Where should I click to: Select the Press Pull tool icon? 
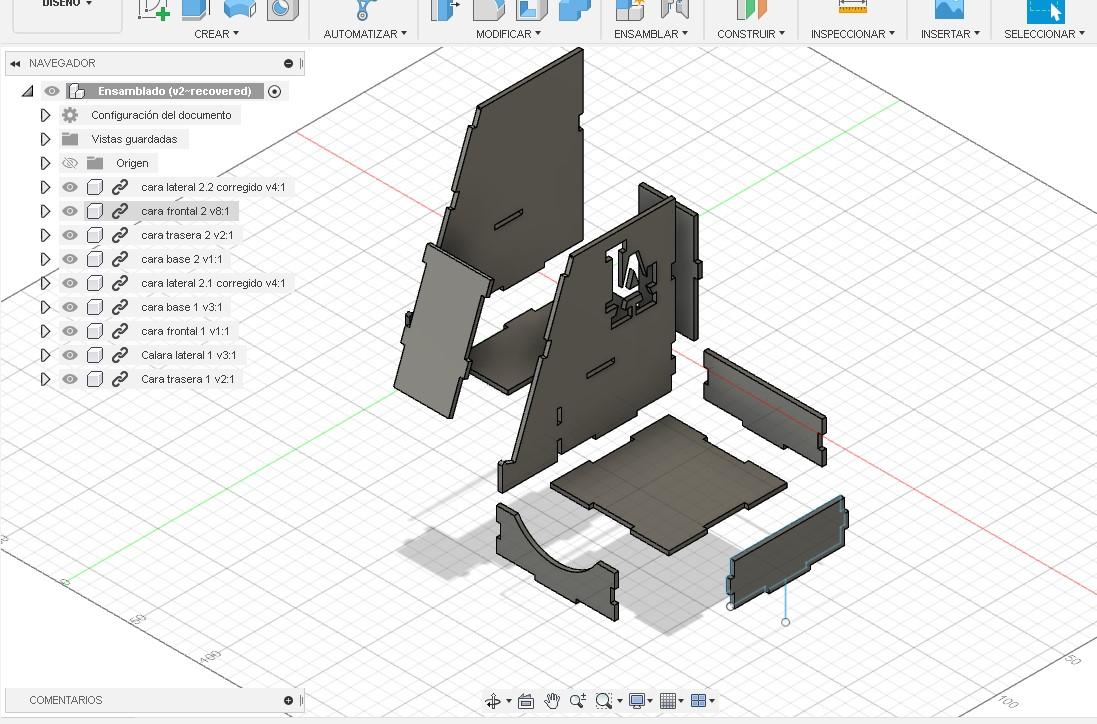(x=446, y=9)
